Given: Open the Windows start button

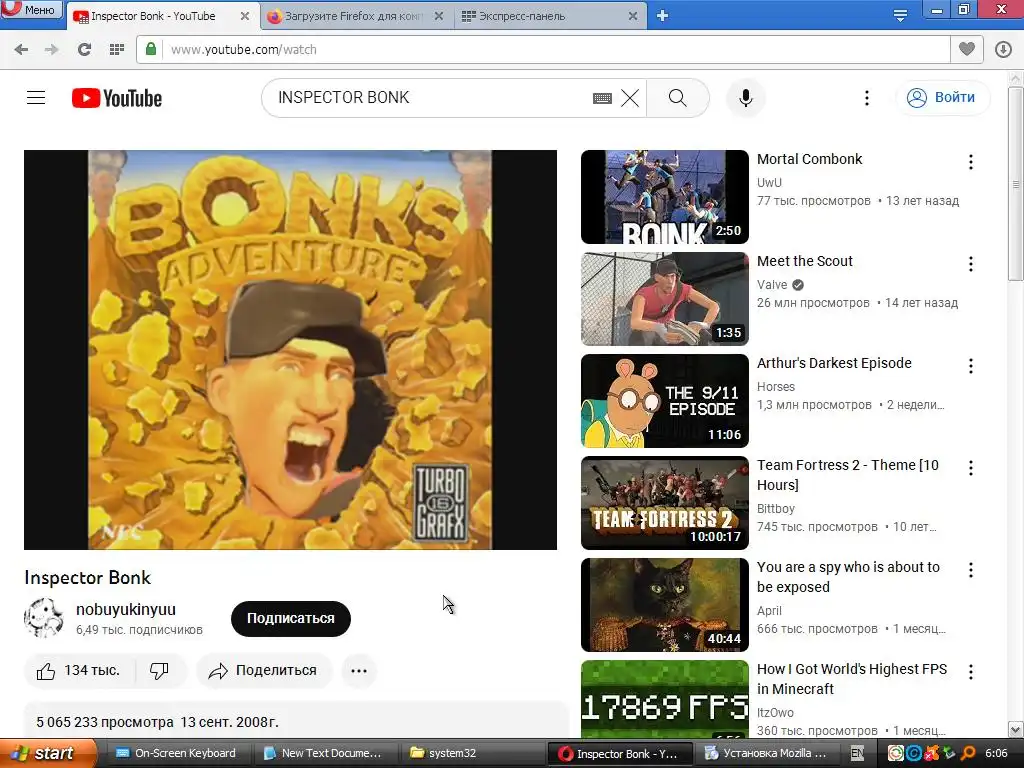Looking at the screenshot, I should coord(47,754).
